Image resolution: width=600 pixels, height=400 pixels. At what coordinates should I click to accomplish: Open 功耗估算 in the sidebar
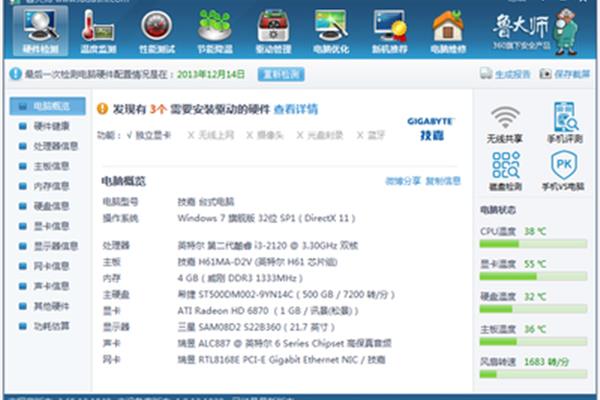(x=44, y=326)
